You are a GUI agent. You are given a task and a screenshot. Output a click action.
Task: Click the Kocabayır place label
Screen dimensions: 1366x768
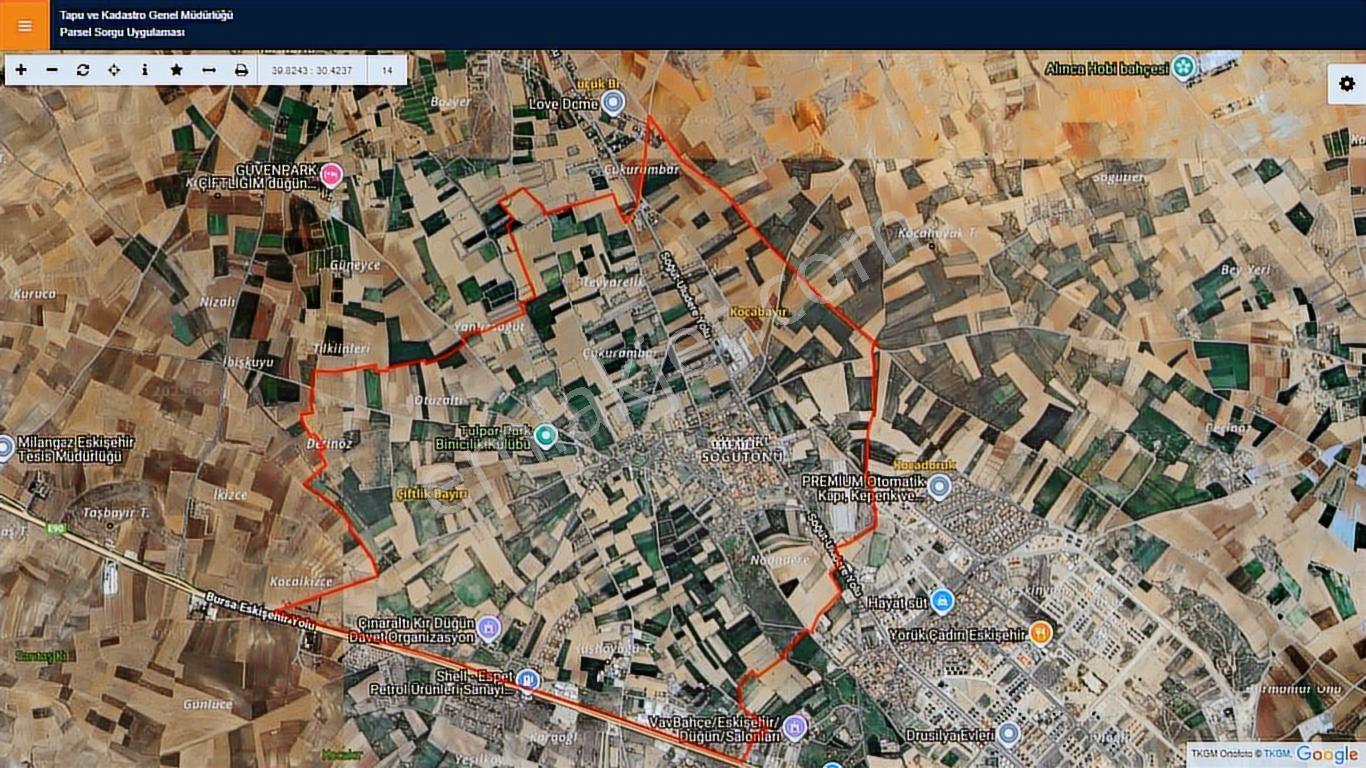[759, 312]
